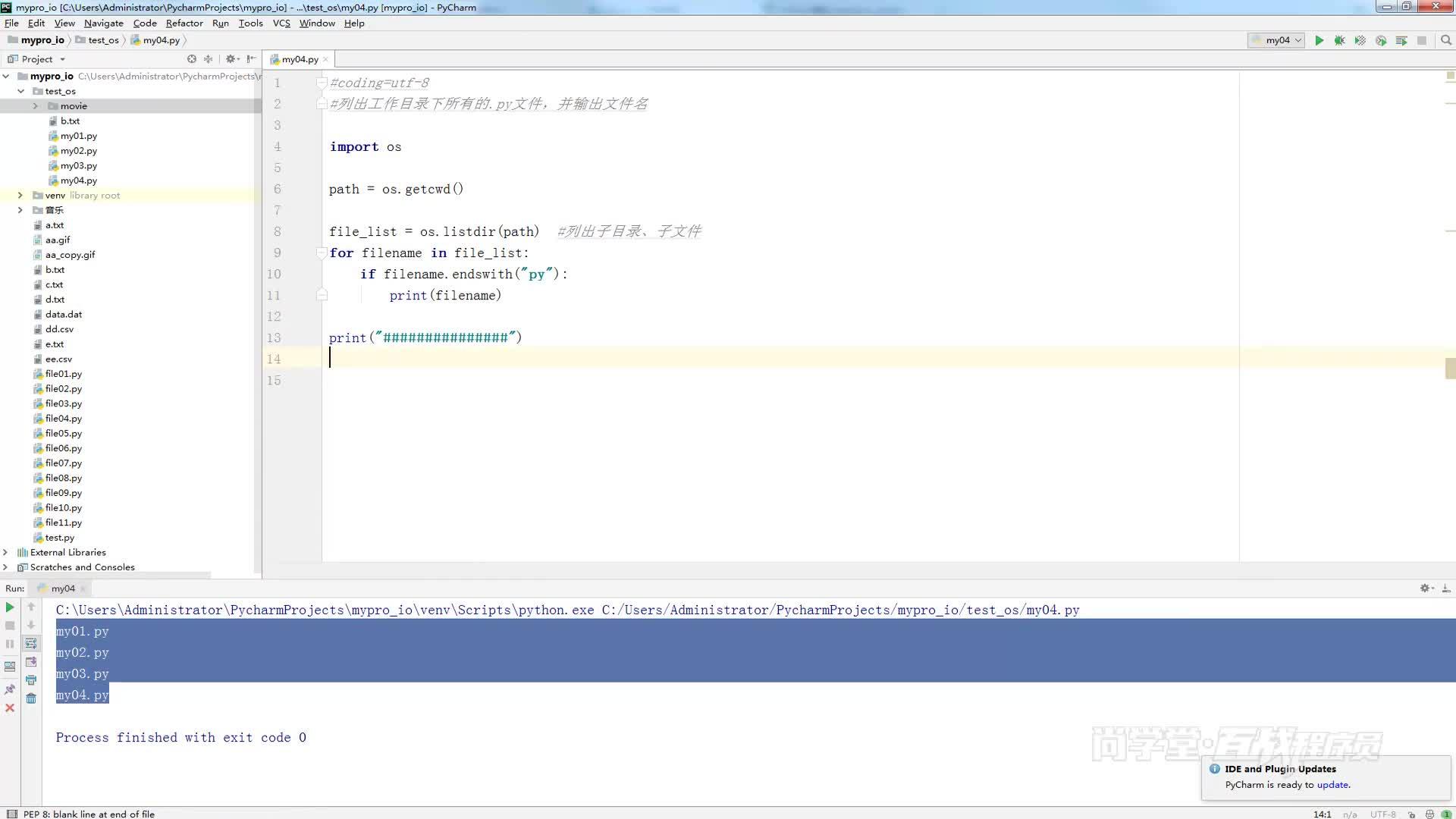Viewport: 1456px width, 819px height.
Task: Click the update link in notification
Action: pos(1332,785)
